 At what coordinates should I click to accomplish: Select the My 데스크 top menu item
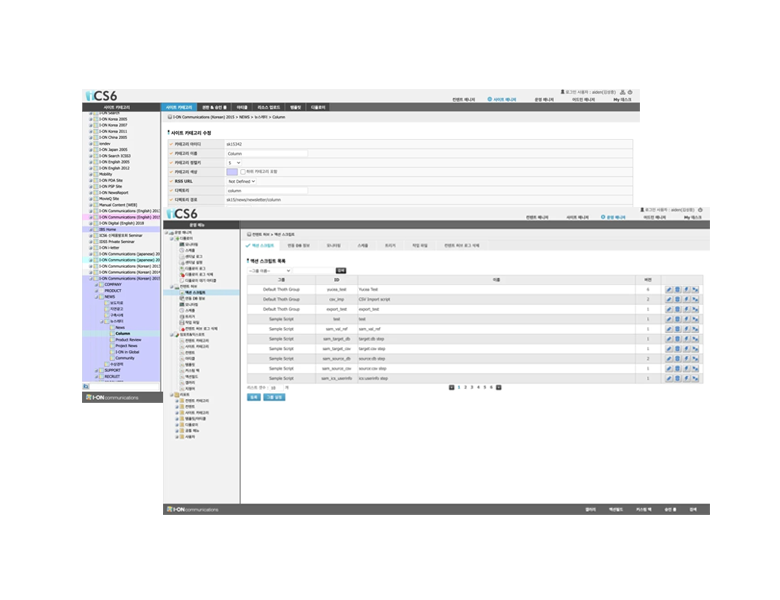tap(622, 101)
